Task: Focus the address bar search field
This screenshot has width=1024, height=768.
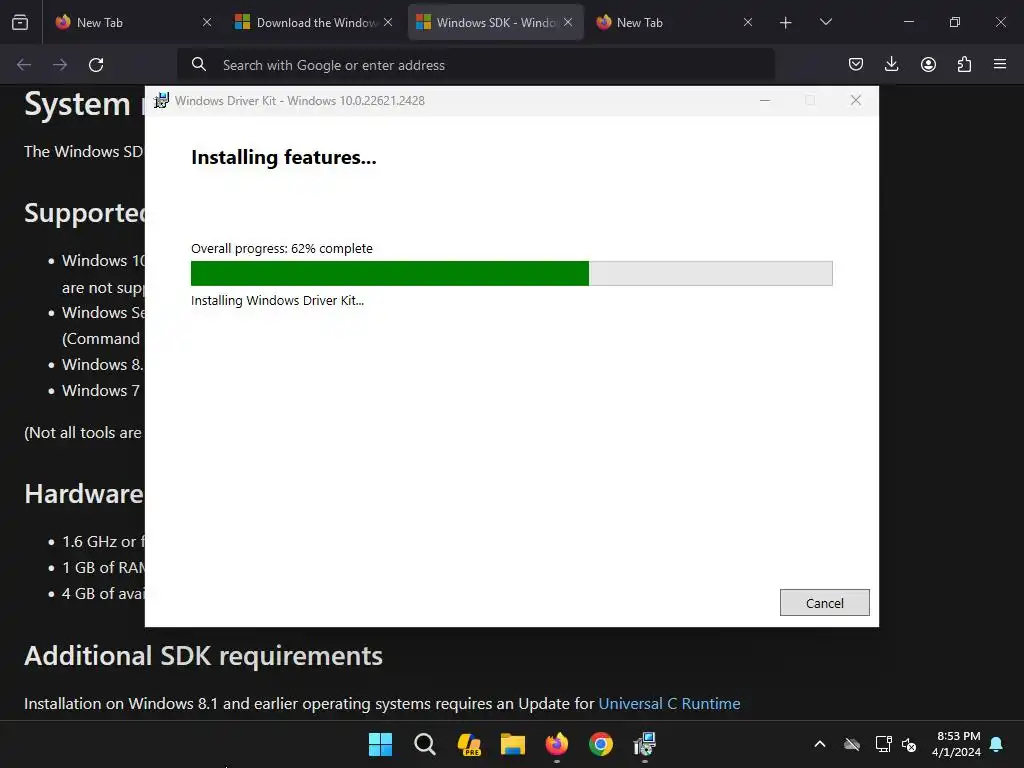Action: (x=476, y=65)
